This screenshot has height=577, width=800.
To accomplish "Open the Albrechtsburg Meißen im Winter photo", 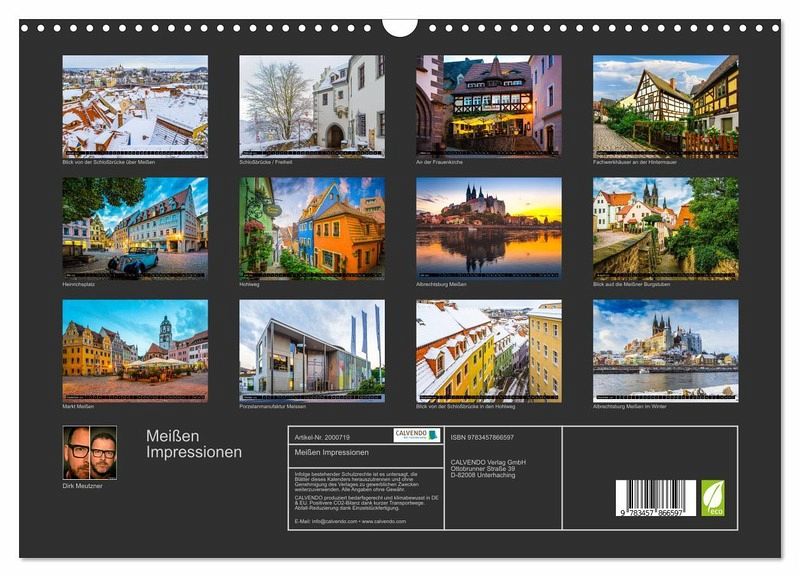I will pos(666,350).
